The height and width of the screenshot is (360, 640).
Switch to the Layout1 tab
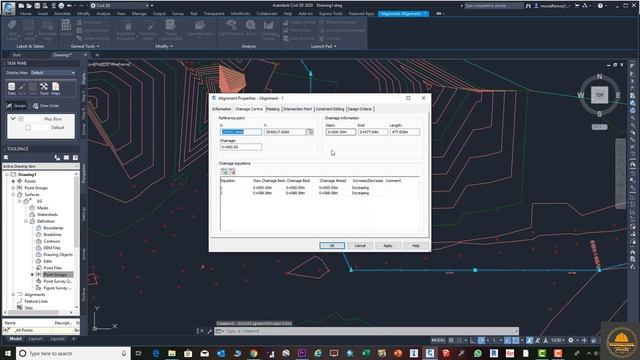(36, 339)
